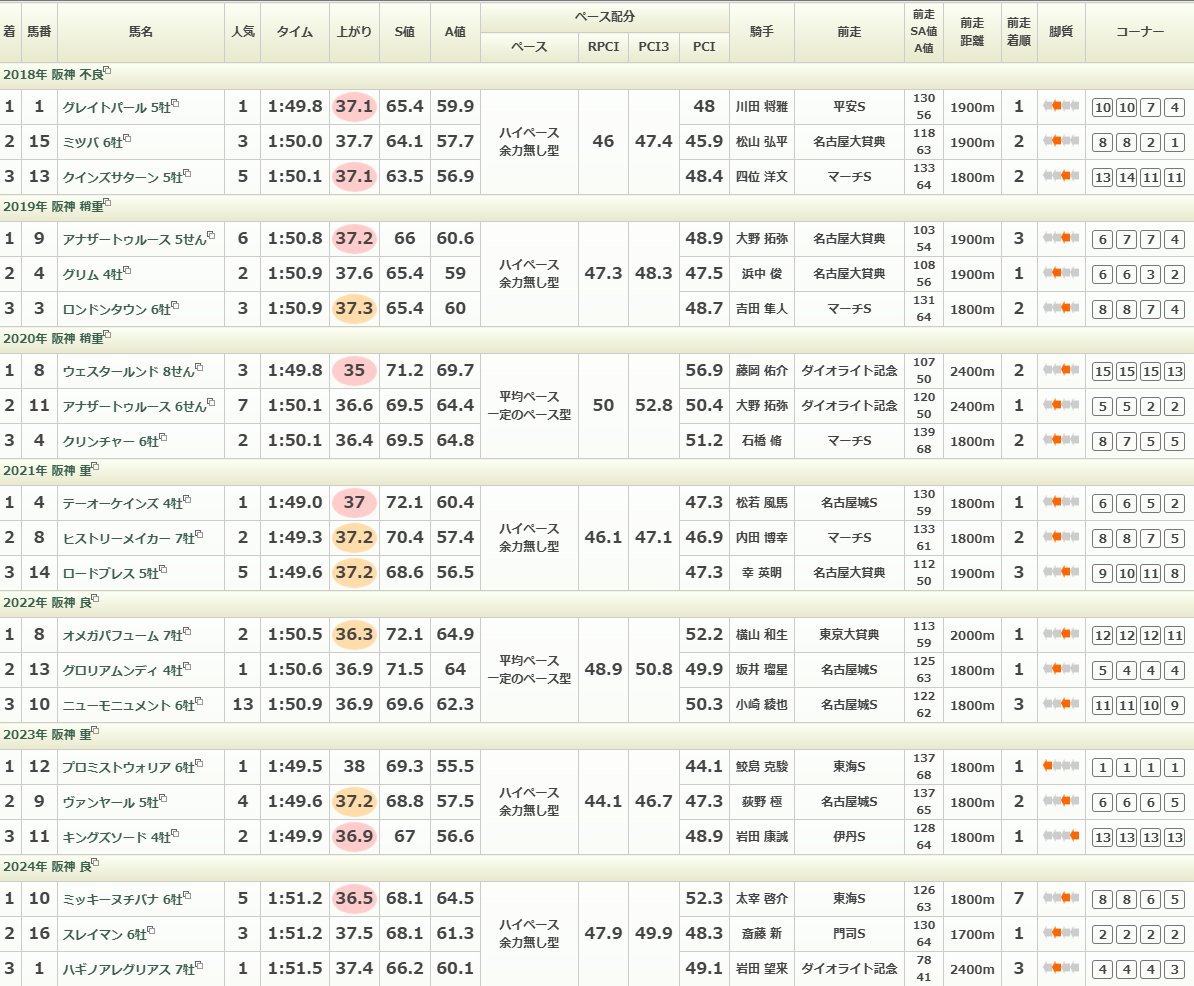The height and width of the screenshot is (986, 1194).
Task: Click the small icon beside 2021年 阪神 重 header
Action: coord(96,467)
